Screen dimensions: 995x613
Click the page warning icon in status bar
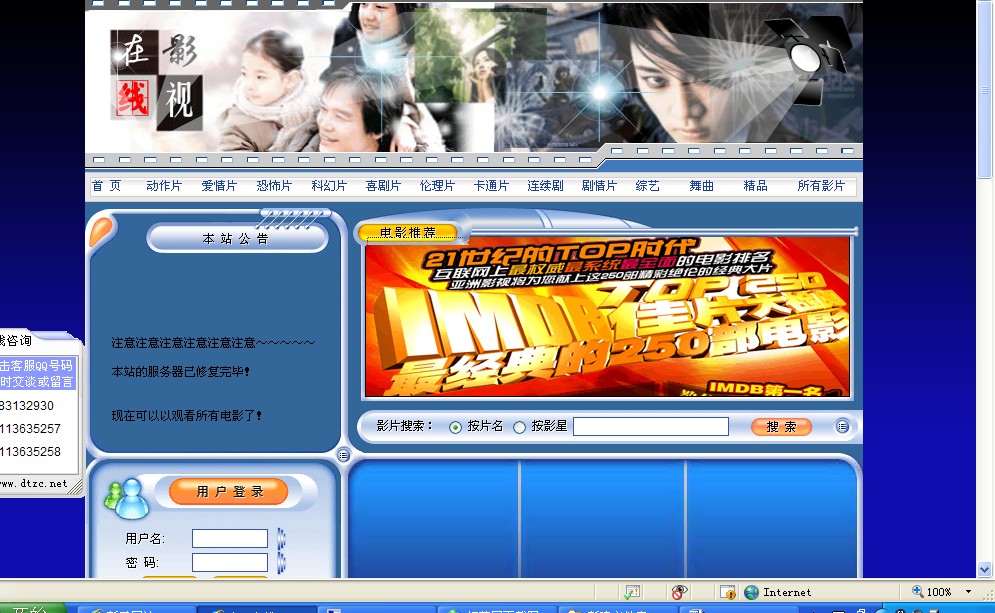[x=728, y=592]
